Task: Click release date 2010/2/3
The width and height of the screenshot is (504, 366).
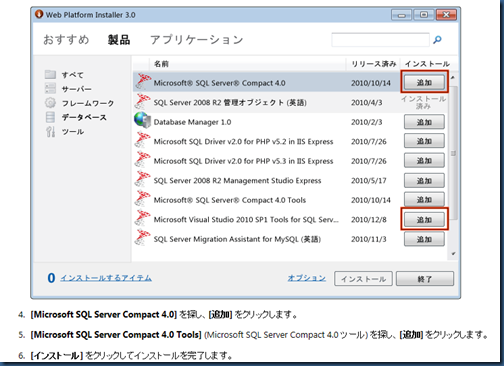Action: (367, 122)
